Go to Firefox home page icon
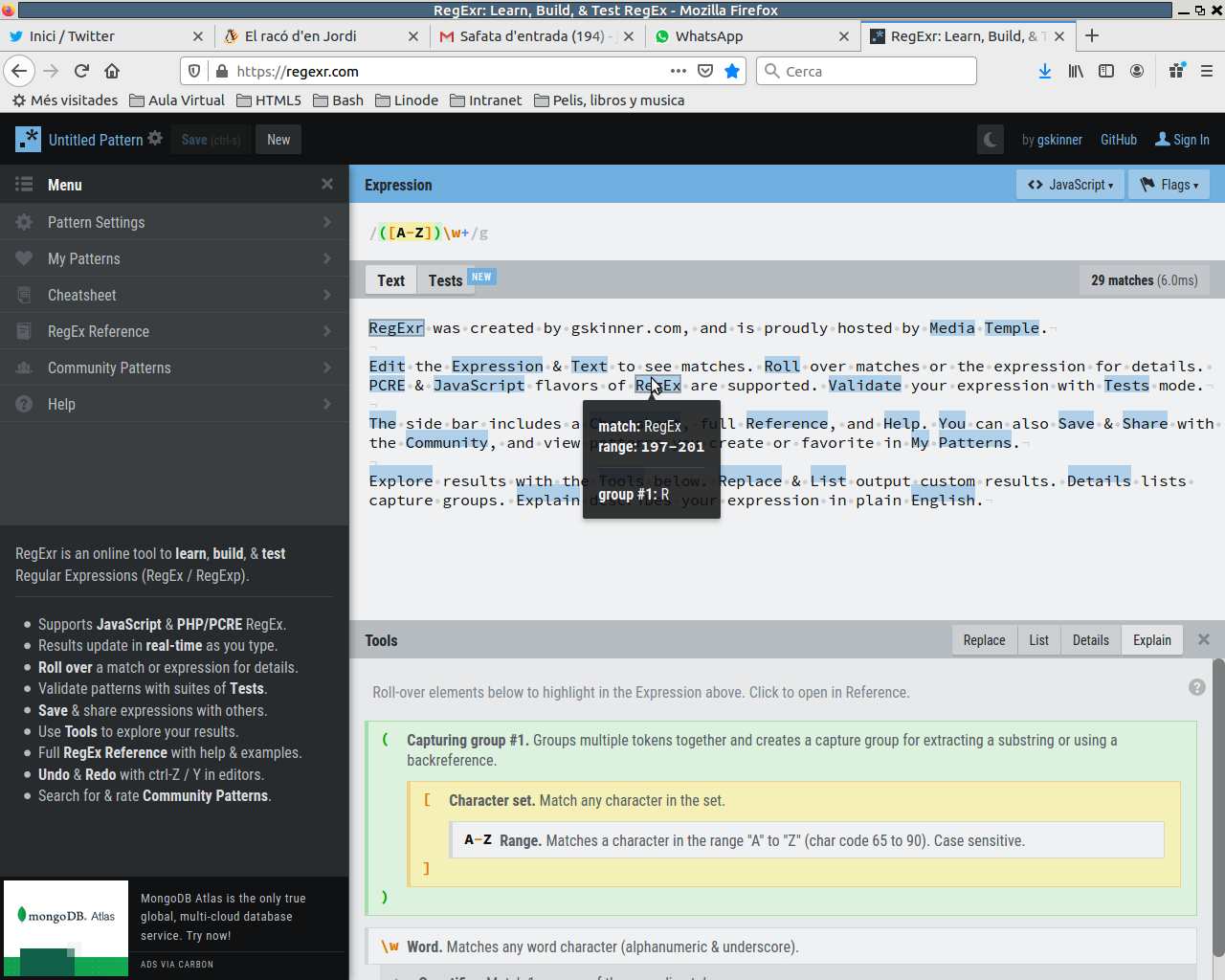Screen dimensions: 1225x980 coord(112,71)
